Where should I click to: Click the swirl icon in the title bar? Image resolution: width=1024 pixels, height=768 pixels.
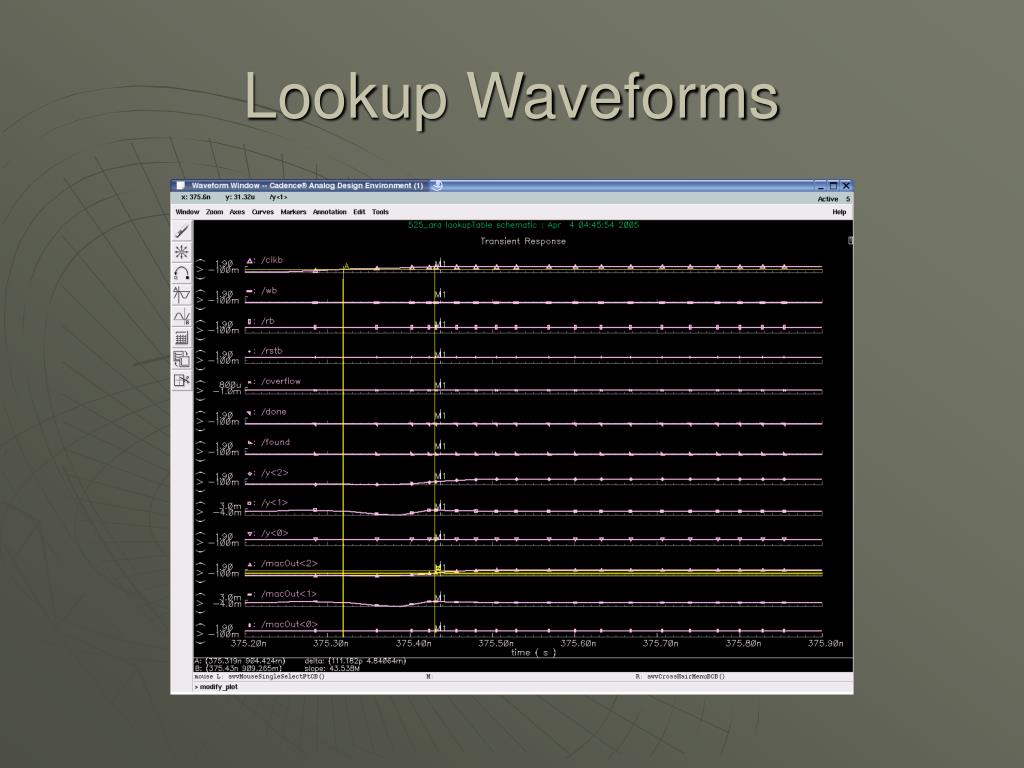438,185
